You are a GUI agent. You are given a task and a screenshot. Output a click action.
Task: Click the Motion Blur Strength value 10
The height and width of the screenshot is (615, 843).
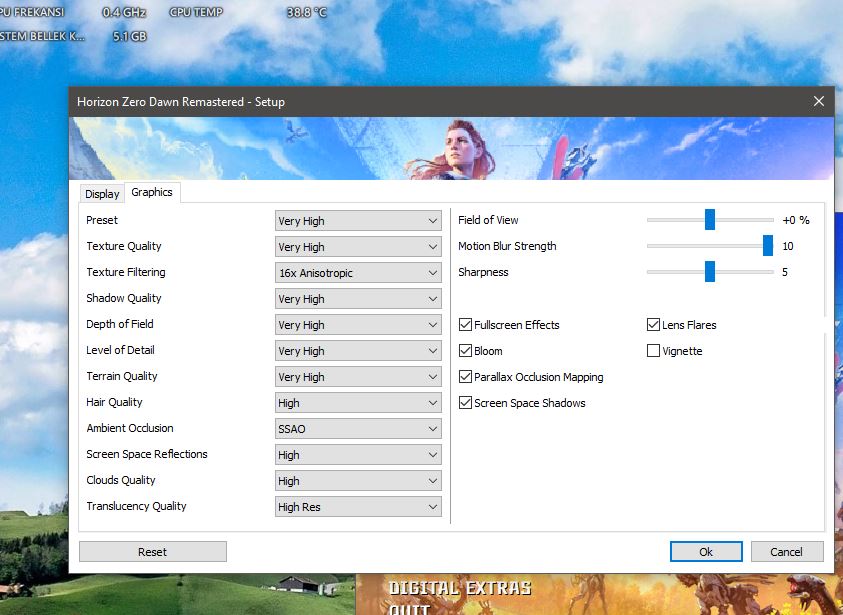click(x=788, y=246)
